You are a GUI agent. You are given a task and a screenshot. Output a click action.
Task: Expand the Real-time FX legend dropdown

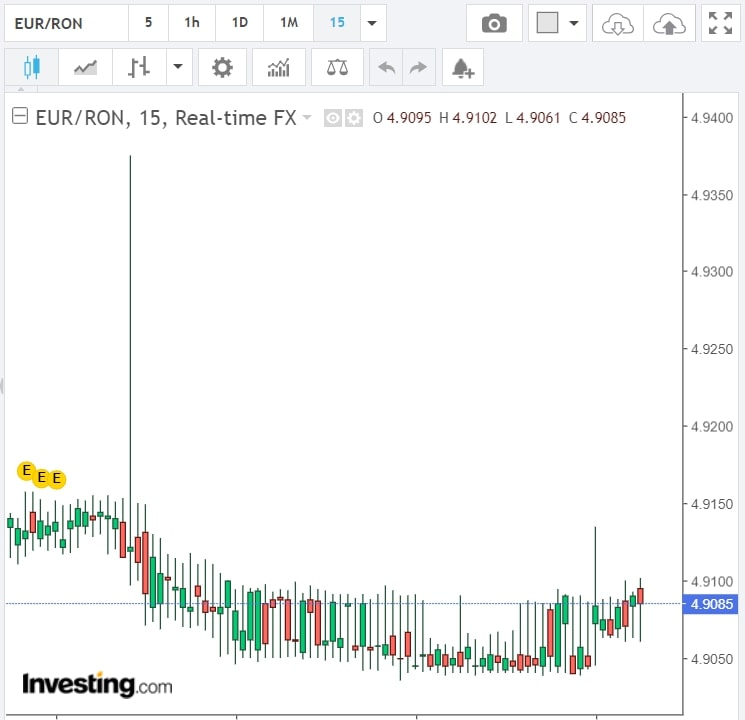click(x=307, y=118)
